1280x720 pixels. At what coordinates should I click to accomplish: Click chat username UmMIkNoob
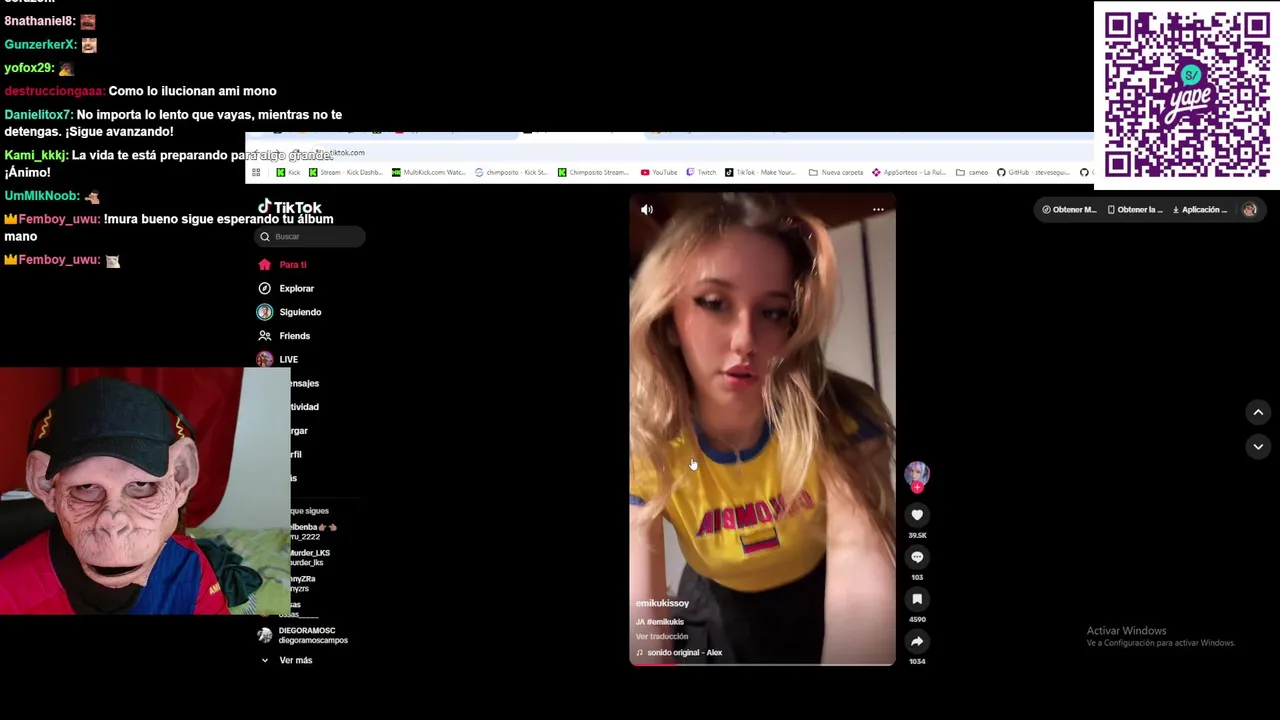42,196
